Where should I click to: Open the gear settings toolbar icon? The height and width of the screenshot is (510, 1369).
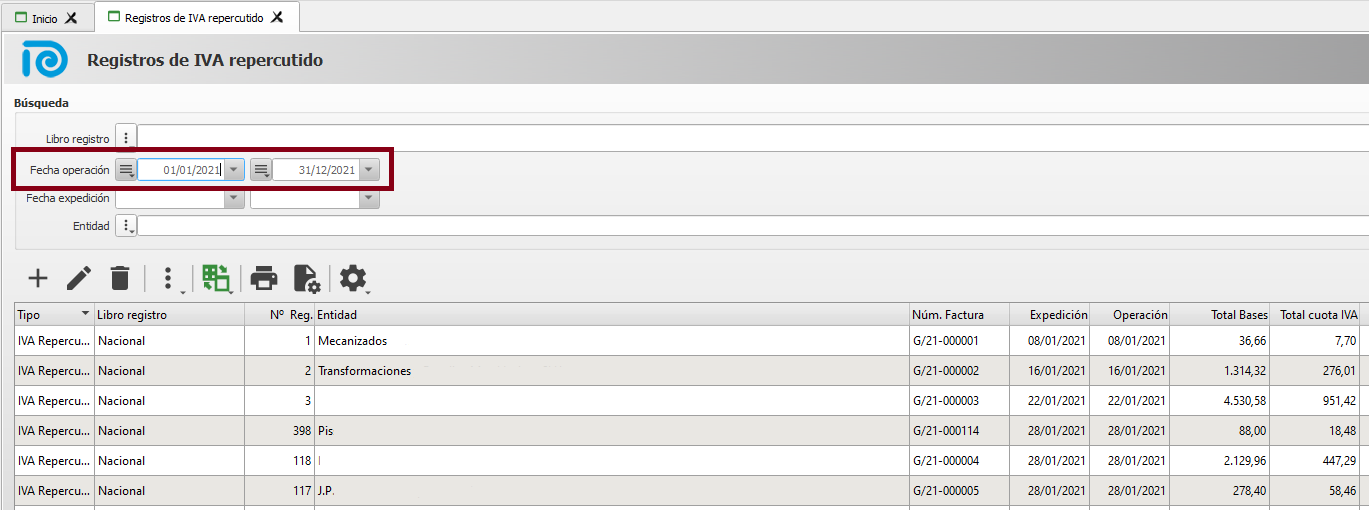point(353,278)
